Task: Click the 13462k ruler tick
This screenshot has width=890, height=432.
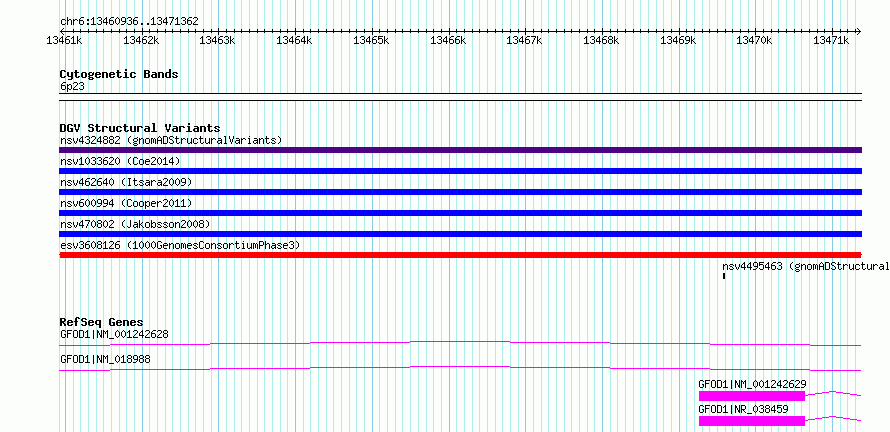Action: (141, 40)
